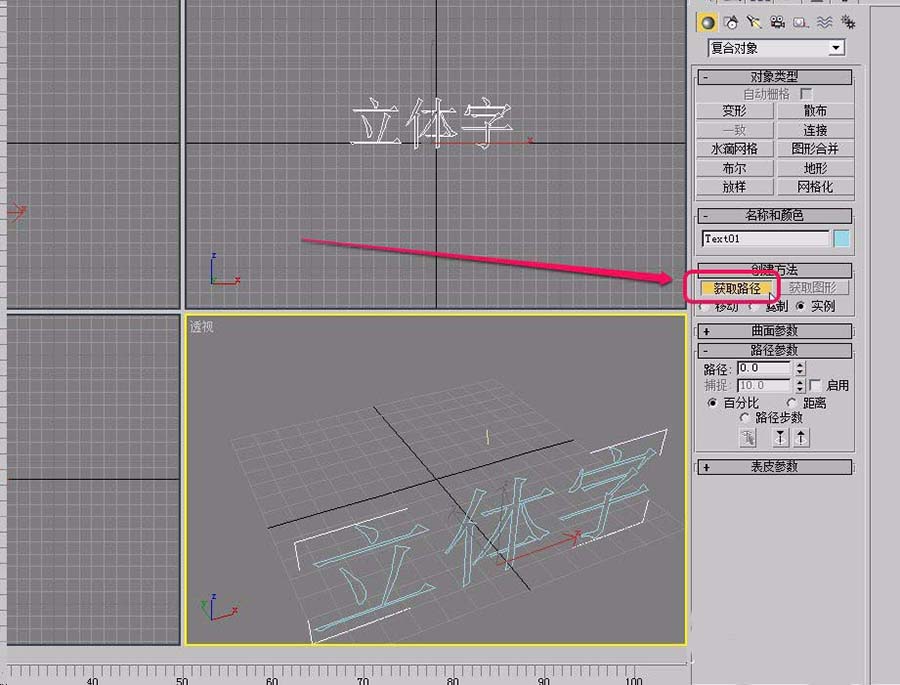
Task: Click the previous shape arrow icon under 路径步数
Action: [x=780, y=437]
